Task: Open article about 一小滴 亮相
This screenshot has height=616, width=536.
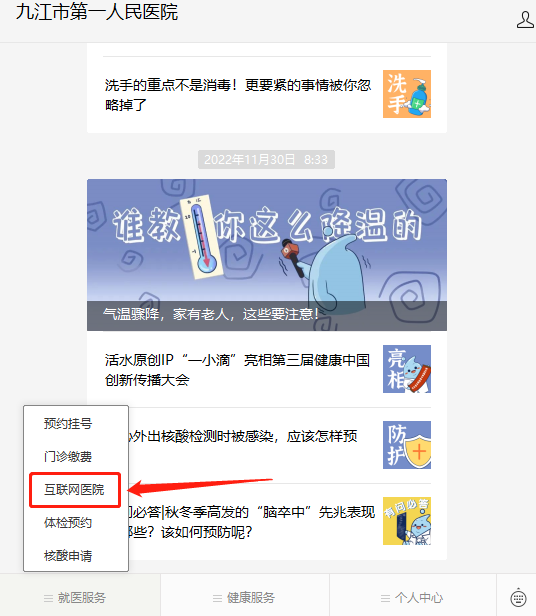Action: point(237,370)
